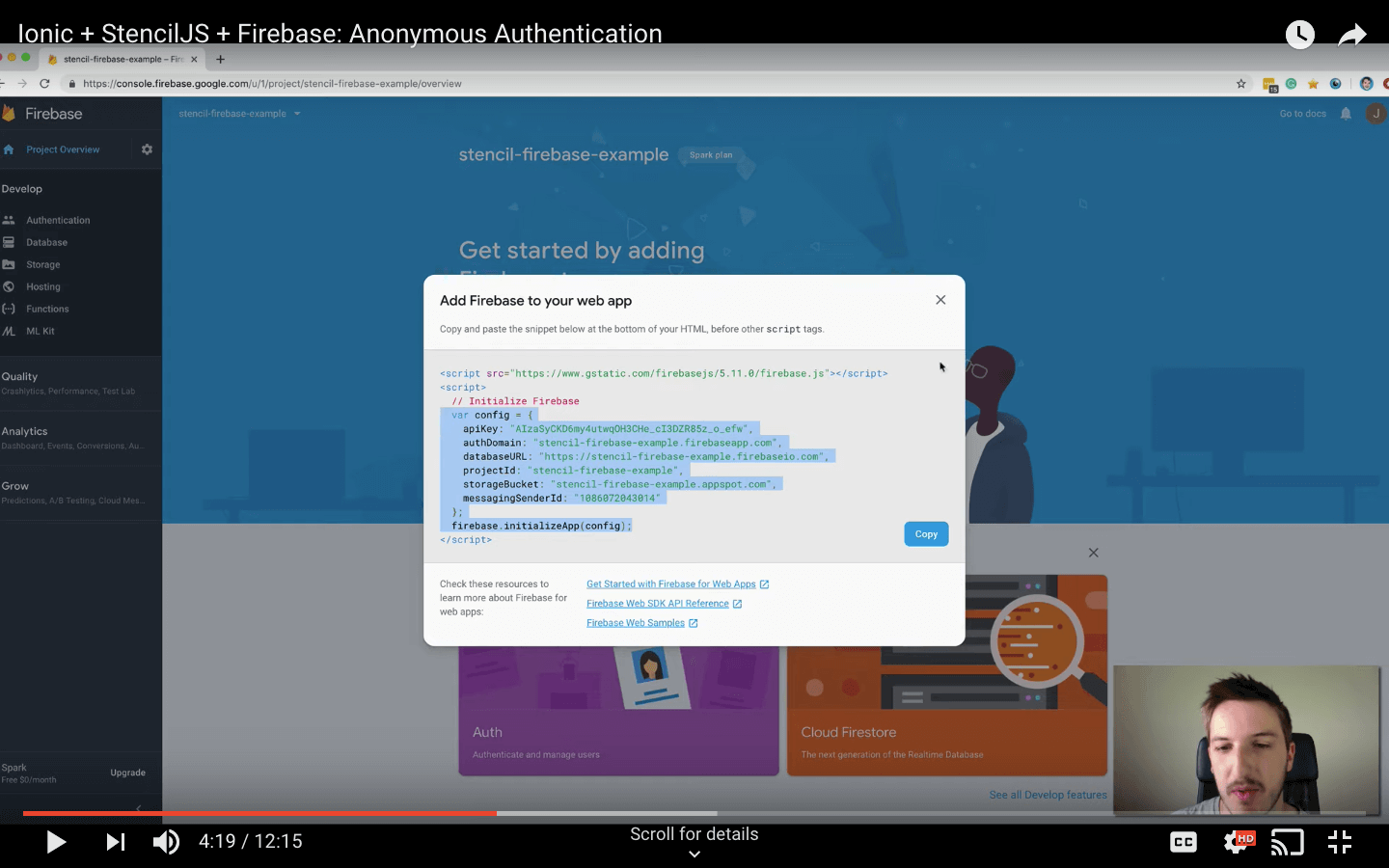The image size is (1389, 868).
Task: Open the Auth feature card
Action: pos(618,711)
